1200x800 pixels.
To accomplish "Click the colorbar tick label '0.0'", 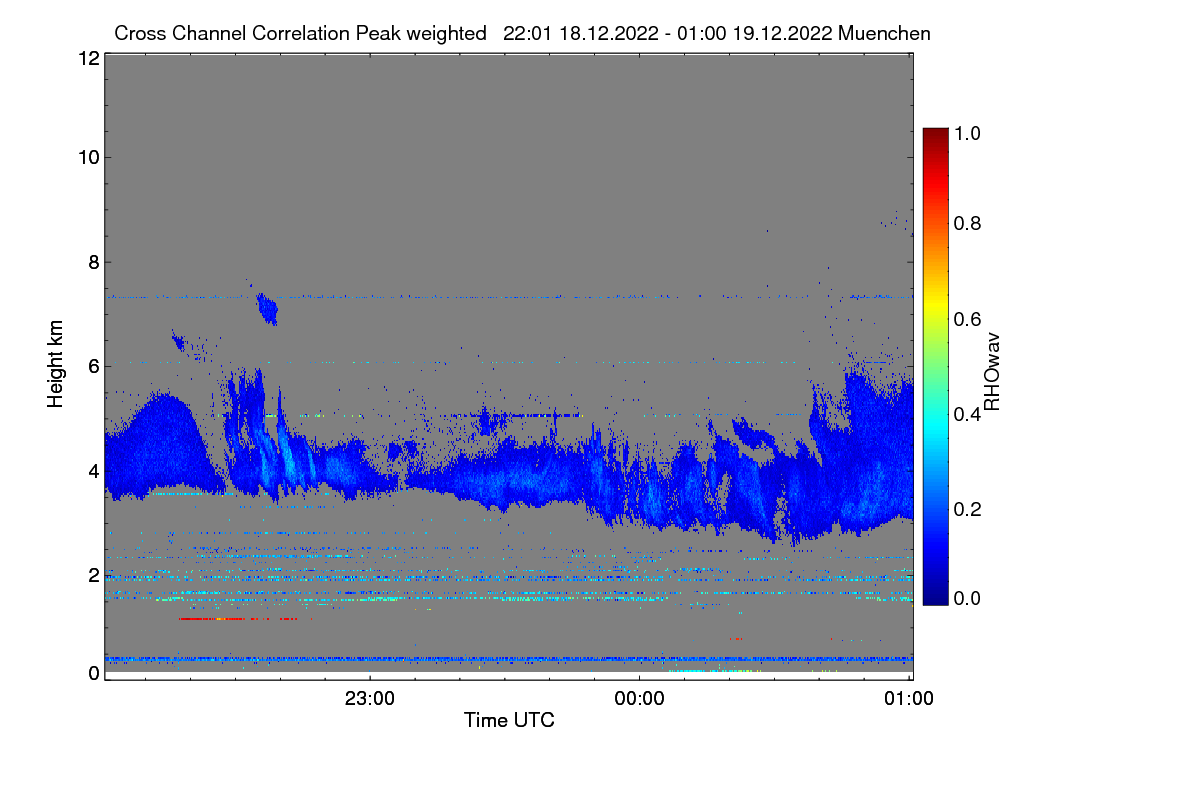I will coord(966,598).
